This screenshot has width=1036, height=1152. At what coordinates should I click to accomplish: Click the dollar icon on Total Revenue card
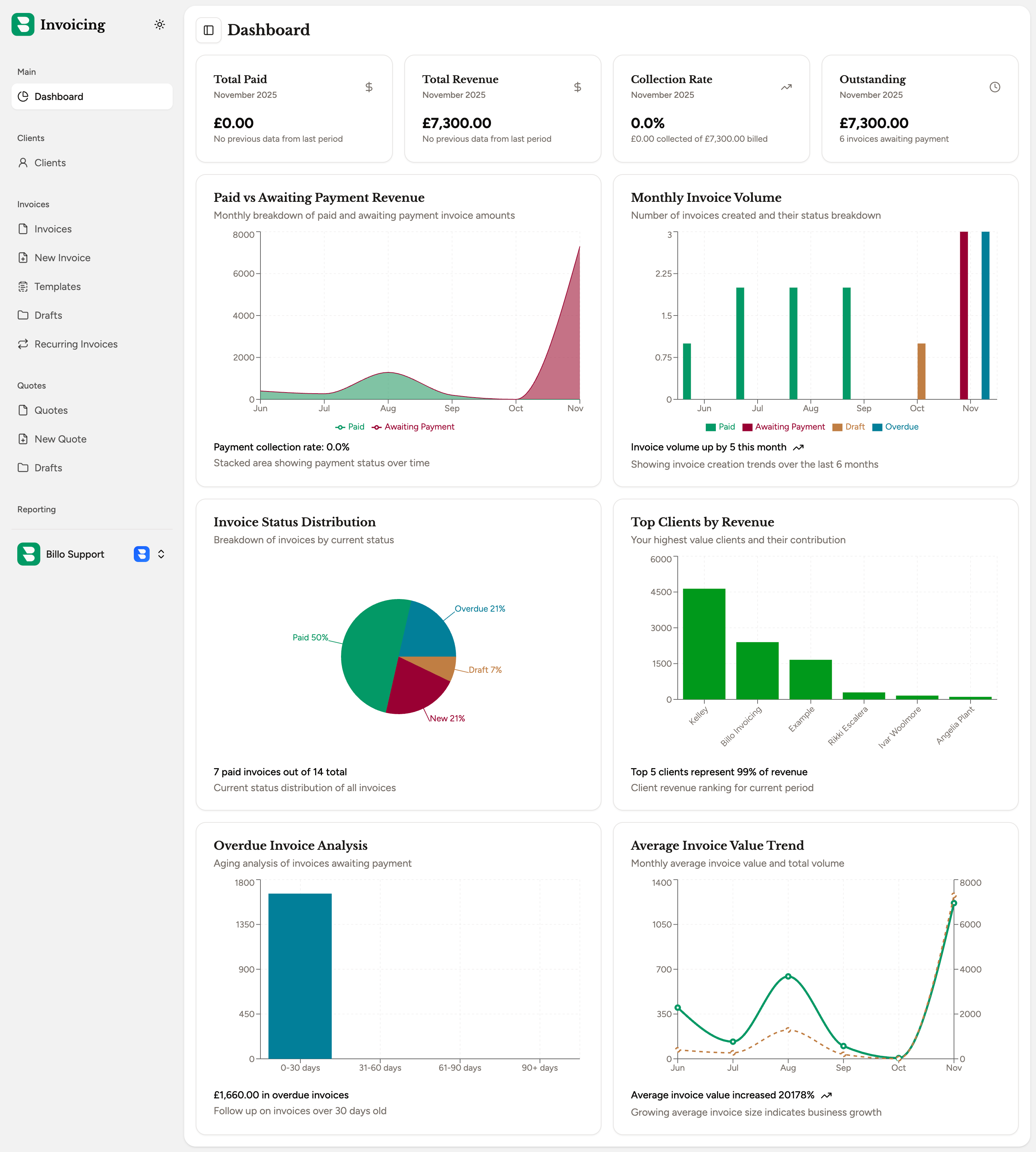tap(577, 87)
